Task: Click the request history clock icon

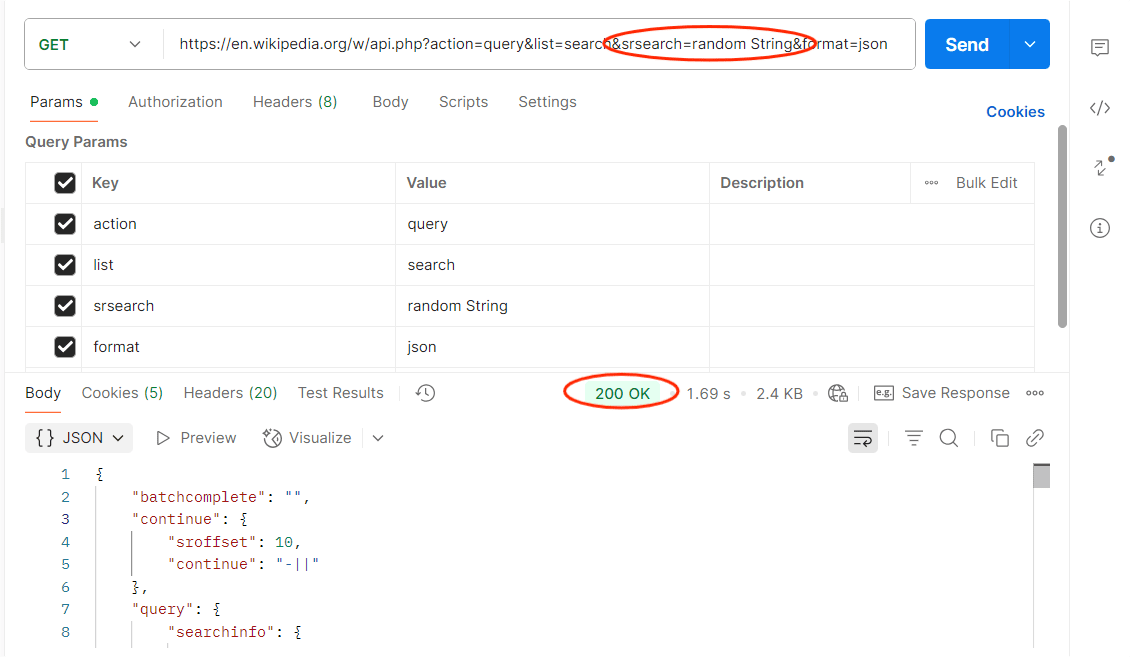Action: [x=425, y=393]
